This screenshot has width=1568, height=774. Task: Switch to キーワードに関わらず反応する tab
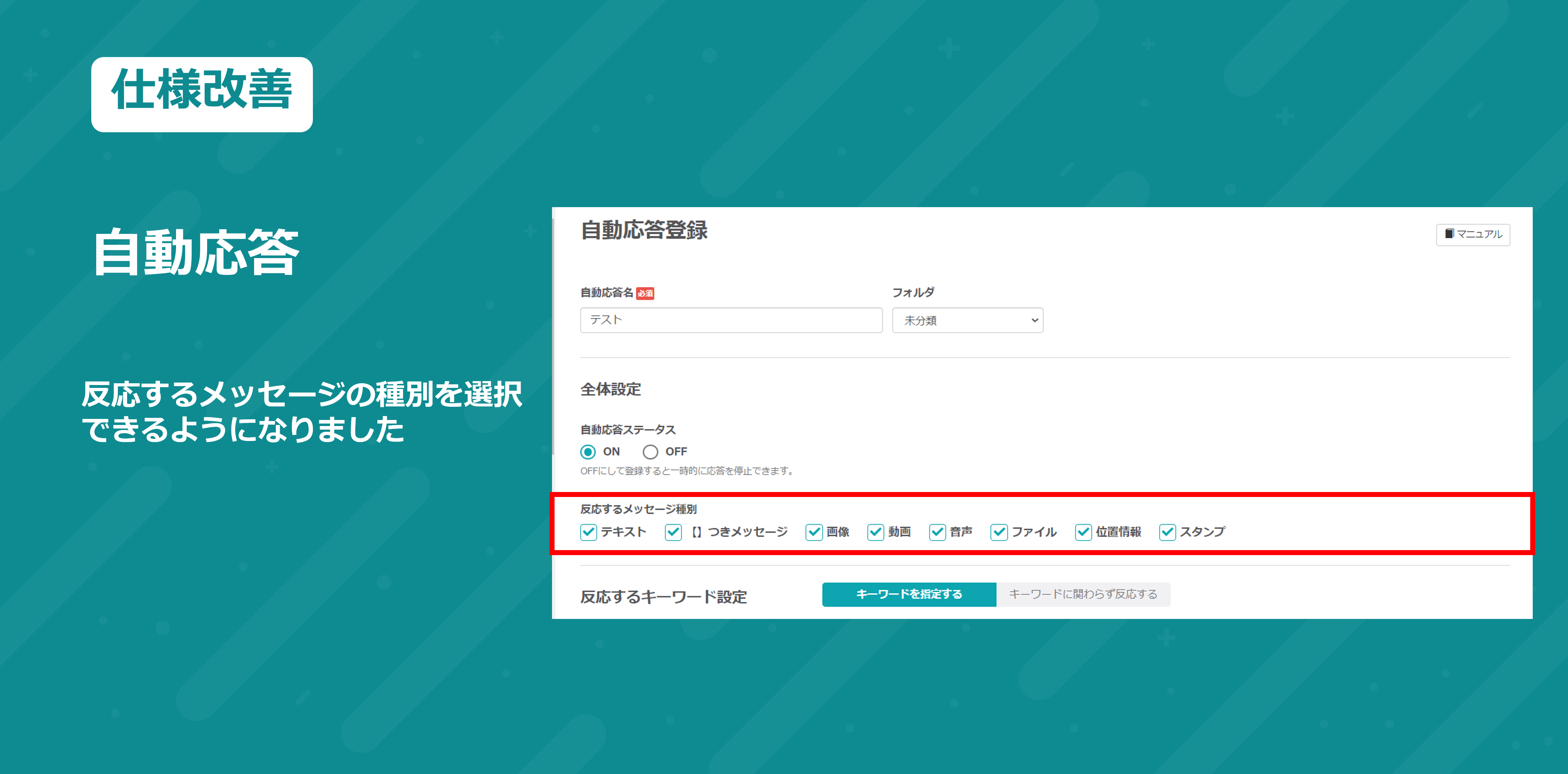pos(1083,594)
